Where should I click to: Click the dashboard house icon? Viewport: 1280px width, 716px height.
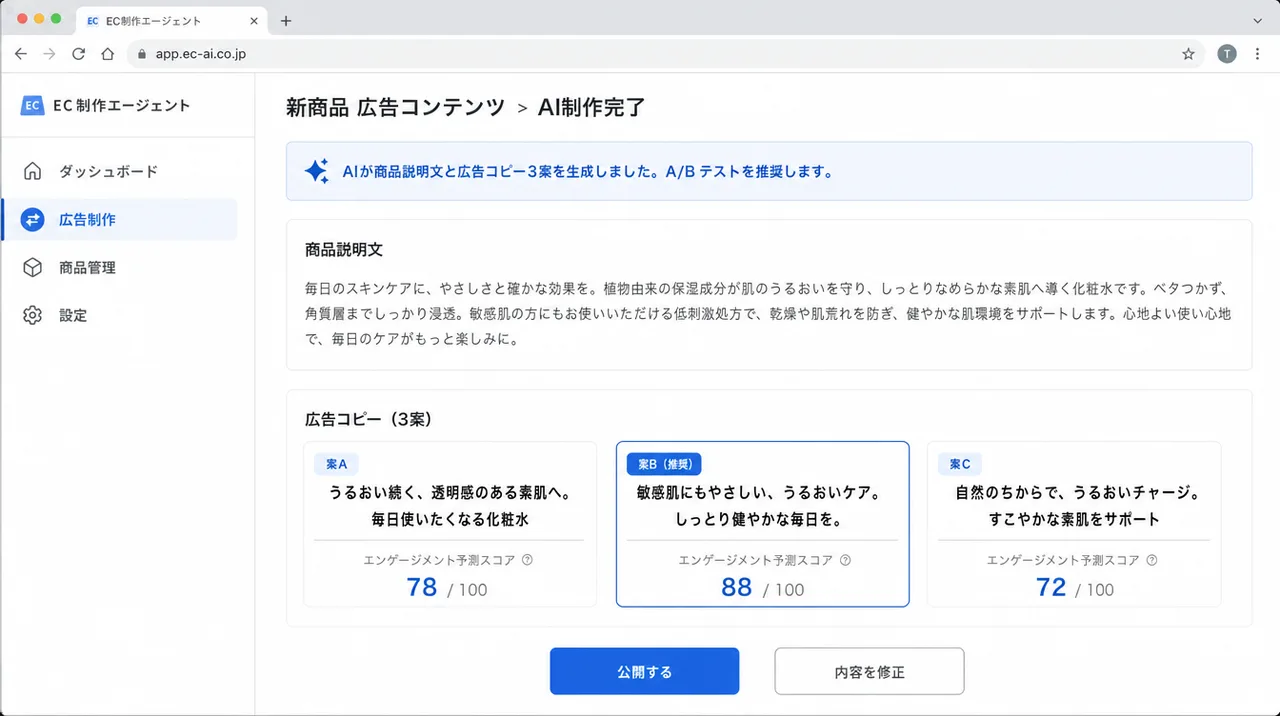click(x=32, y=171)
